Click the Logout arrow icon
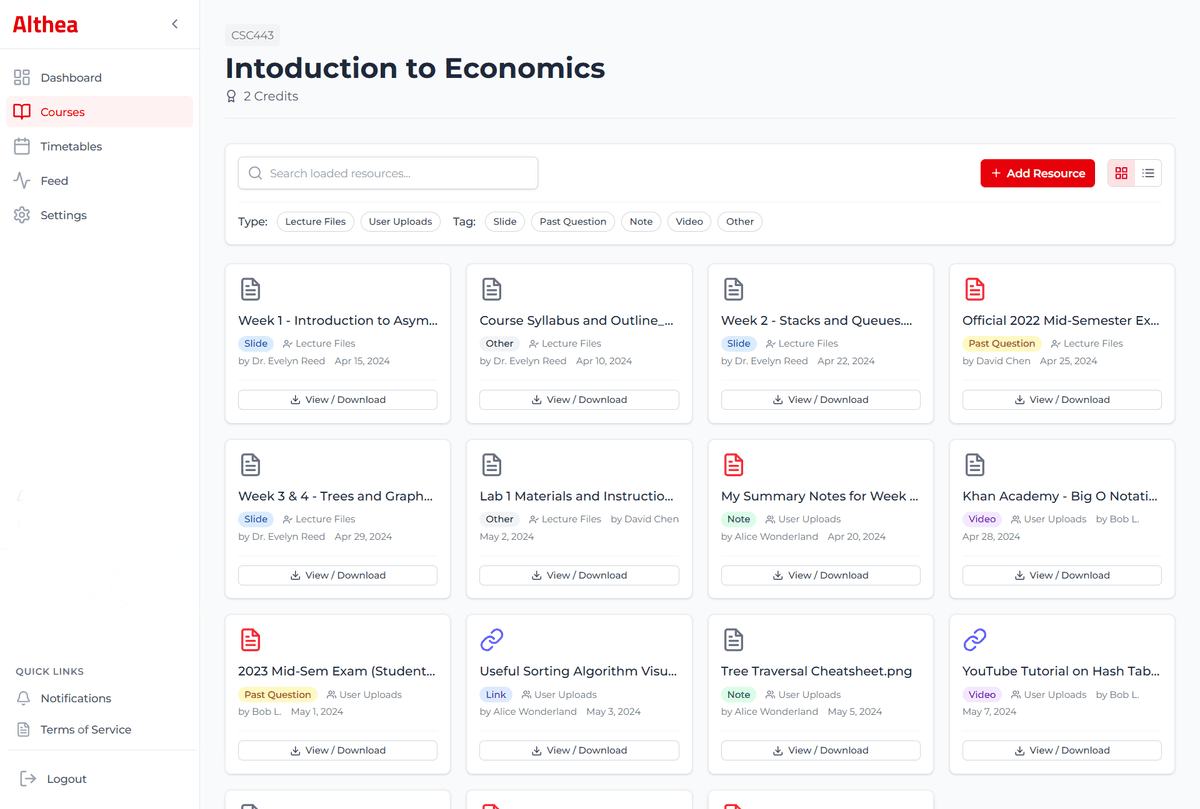The height and width of the screenshot is (809, 1200). [28, 779]
